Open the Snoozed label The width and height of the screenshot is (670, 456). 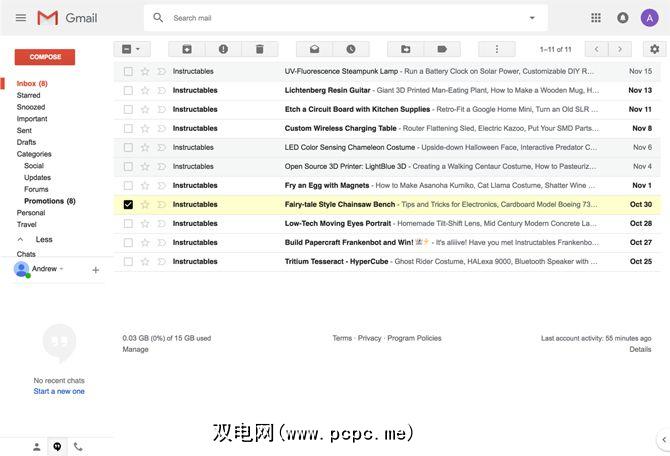(31, 107)
